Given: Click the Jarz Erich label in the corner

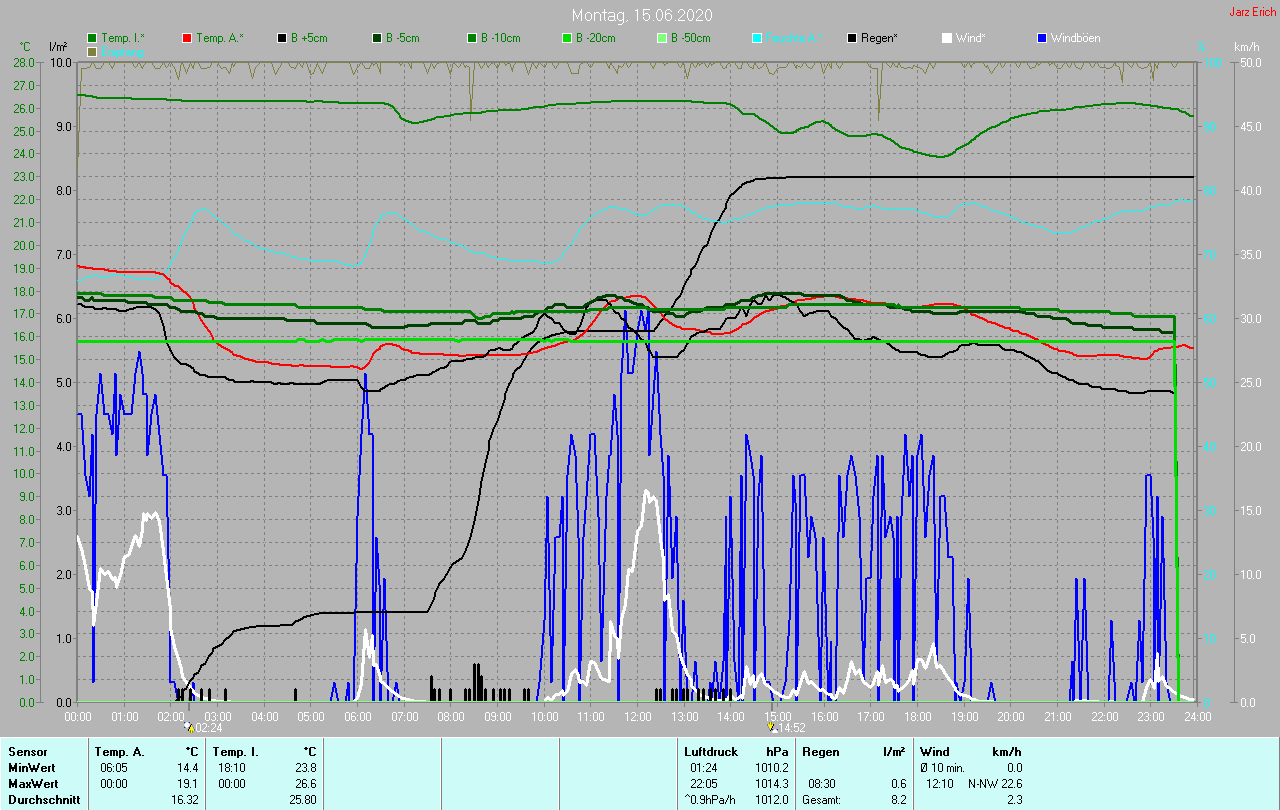Looking at the screenshot, I should pyautogui.click(x=1252, y=12).
